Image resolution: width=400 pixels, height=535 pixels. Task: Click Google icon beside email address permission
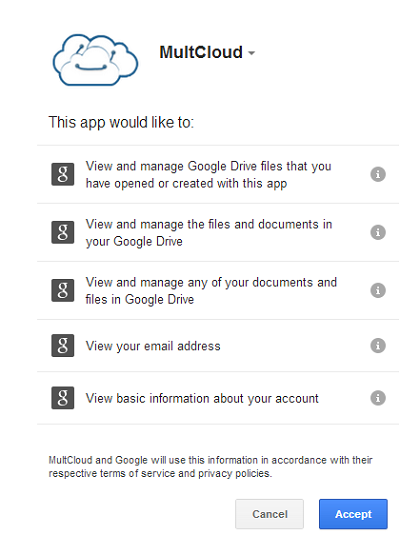point(62,345)
